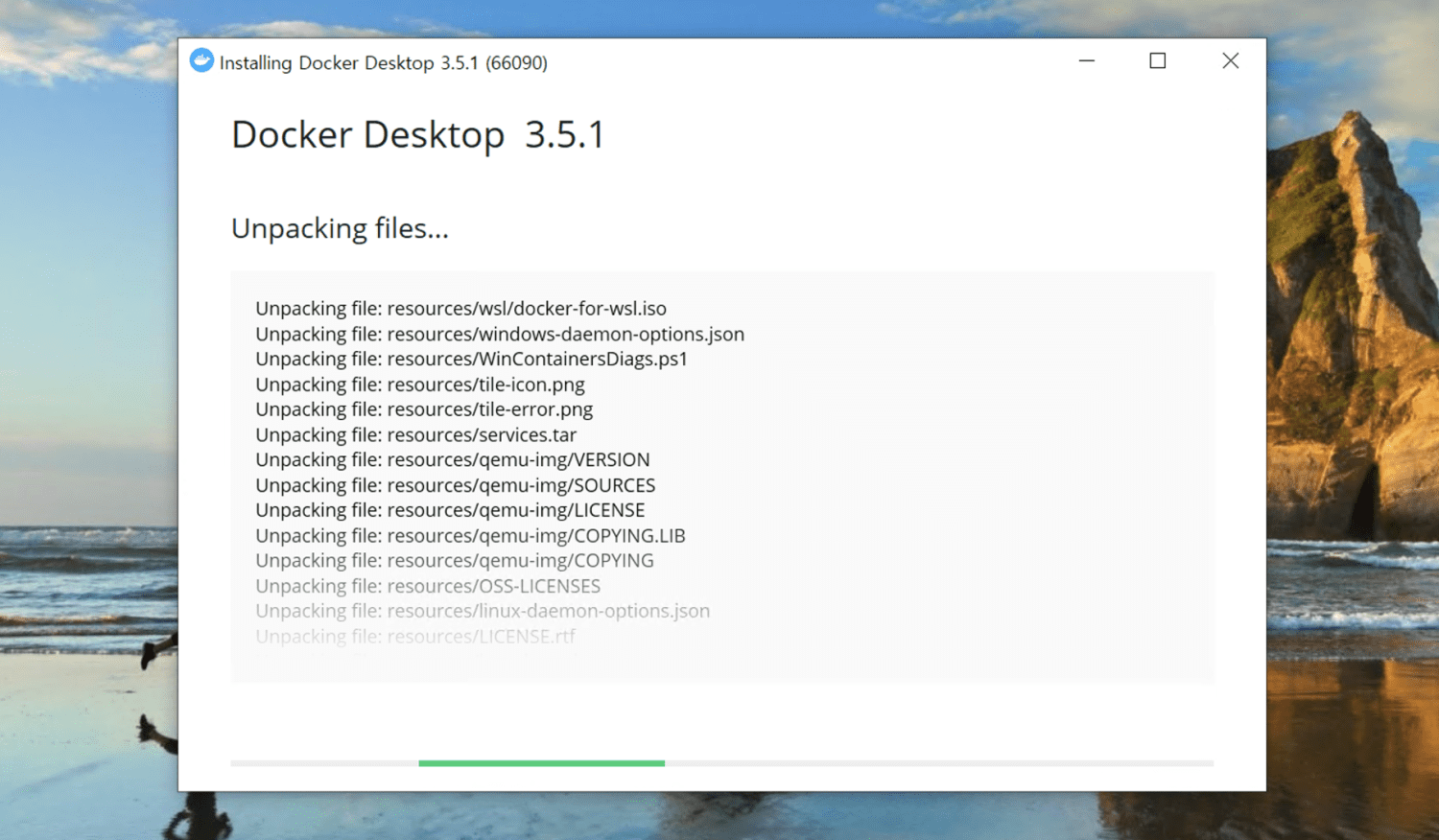1439x840 pixels.
Task: Select the qemu-img/LICENSE log line
Action: [x=450, y=510]
